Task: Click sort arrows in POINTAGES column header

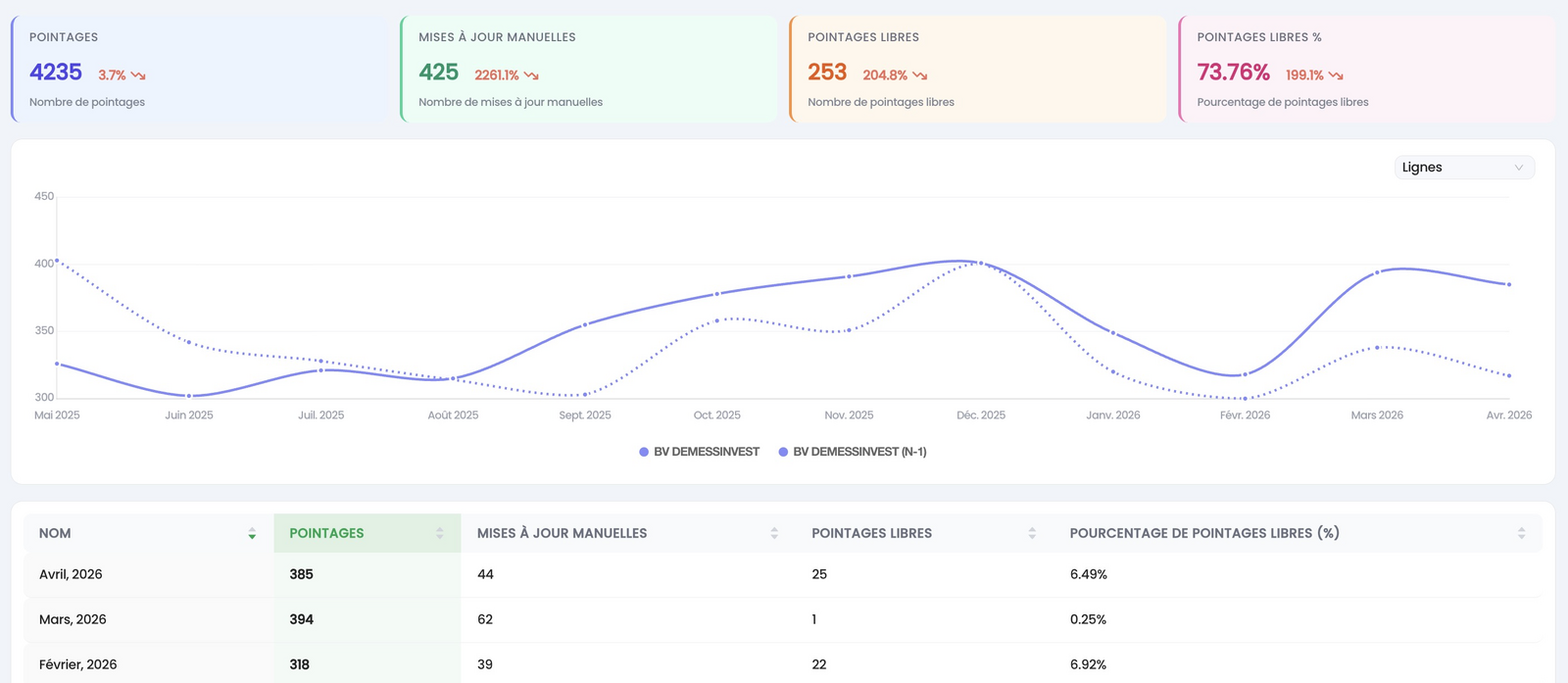Action: coord(439,534)
